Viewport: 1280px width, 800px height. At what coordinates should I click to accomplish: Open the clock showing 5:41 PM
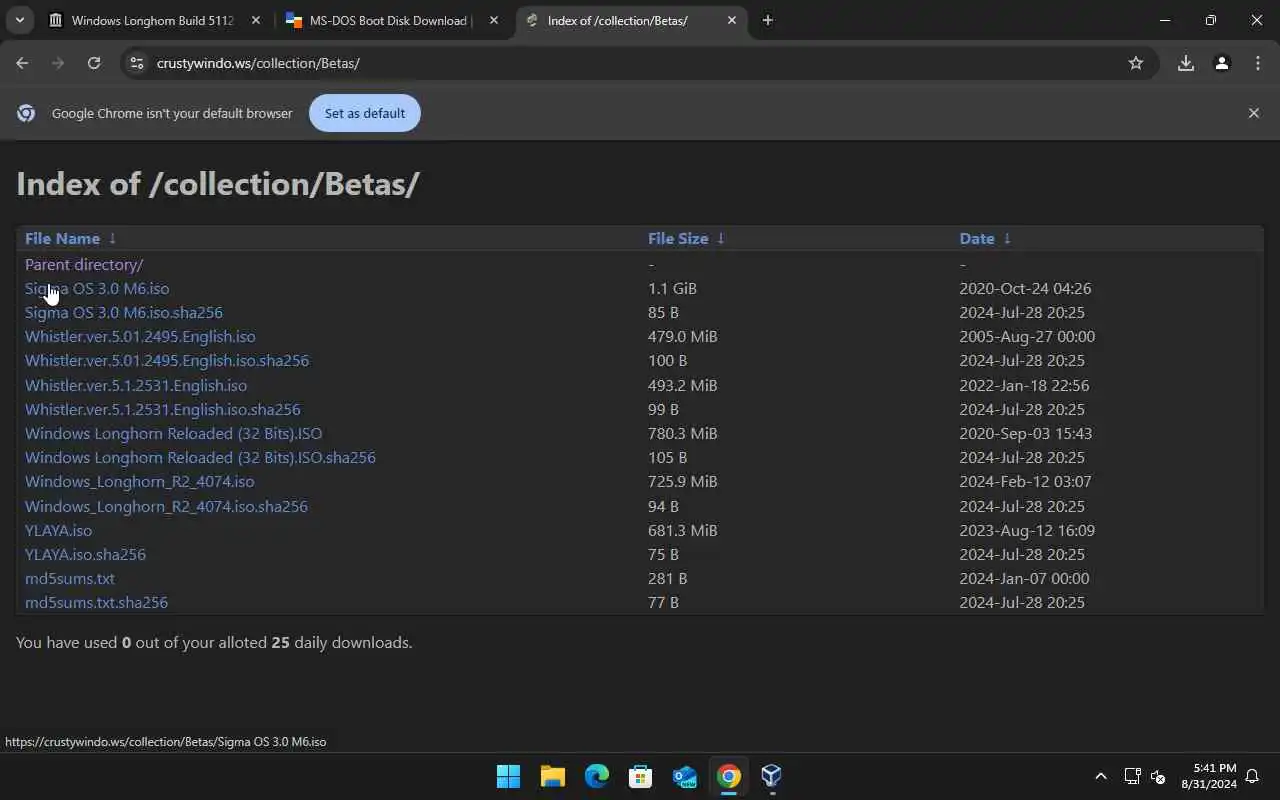click(x=1208, y=776)
